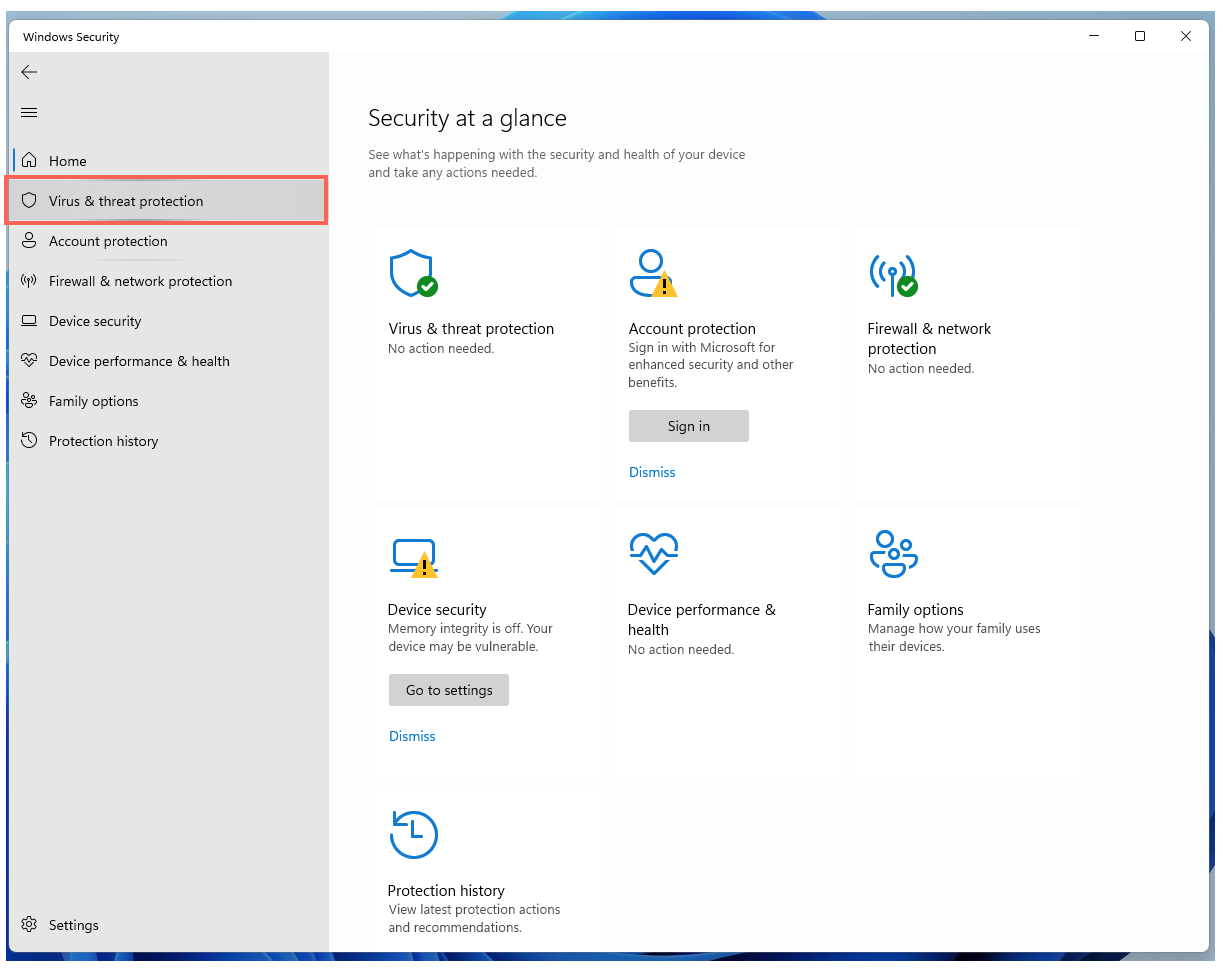Click the antenna icon beside Firewall & network protection in the sidebar
This screenshot has height=968, width=1223.
tap(29, 280)
